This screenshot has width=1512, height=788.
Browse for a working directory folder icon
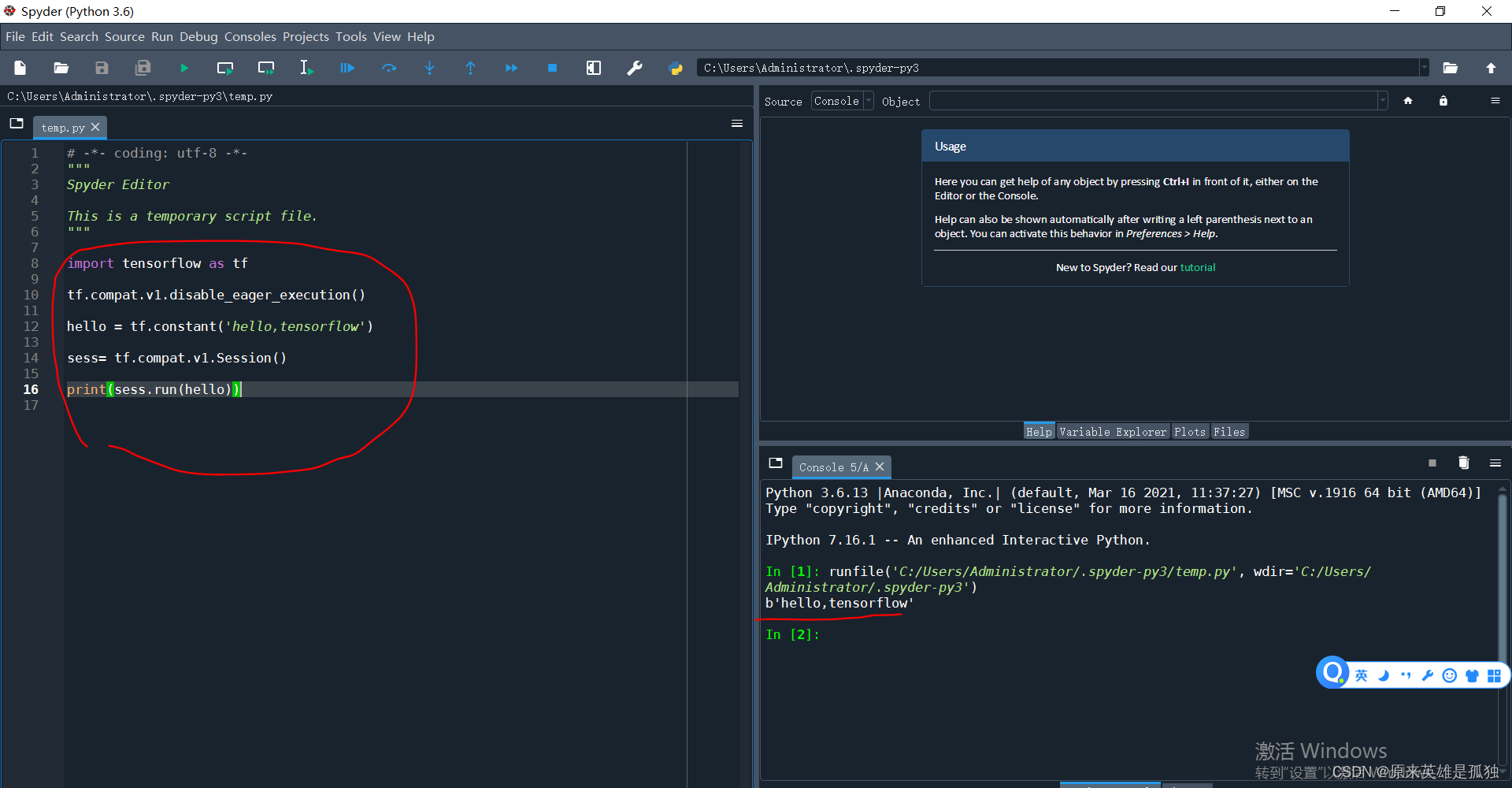coord(1451,68)
